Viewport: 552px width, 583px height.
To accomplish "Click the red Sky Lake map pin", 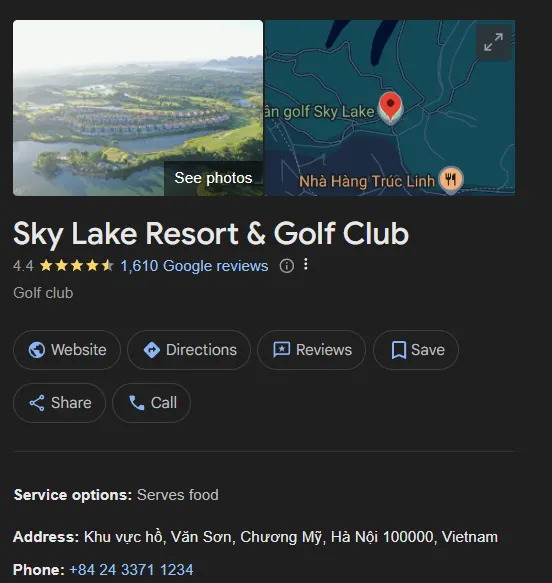I will [390, 107].
